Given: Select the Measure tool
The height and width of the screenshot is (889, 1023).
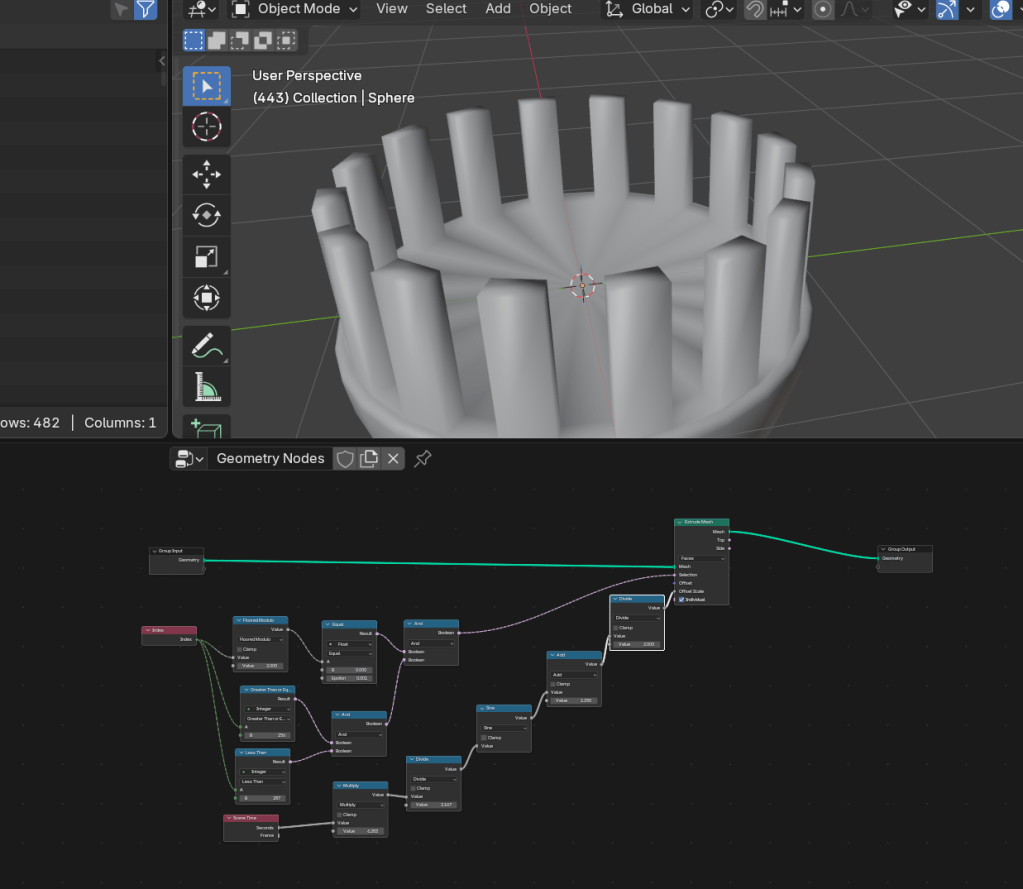Looking at the screenshot, I should 206,387.
